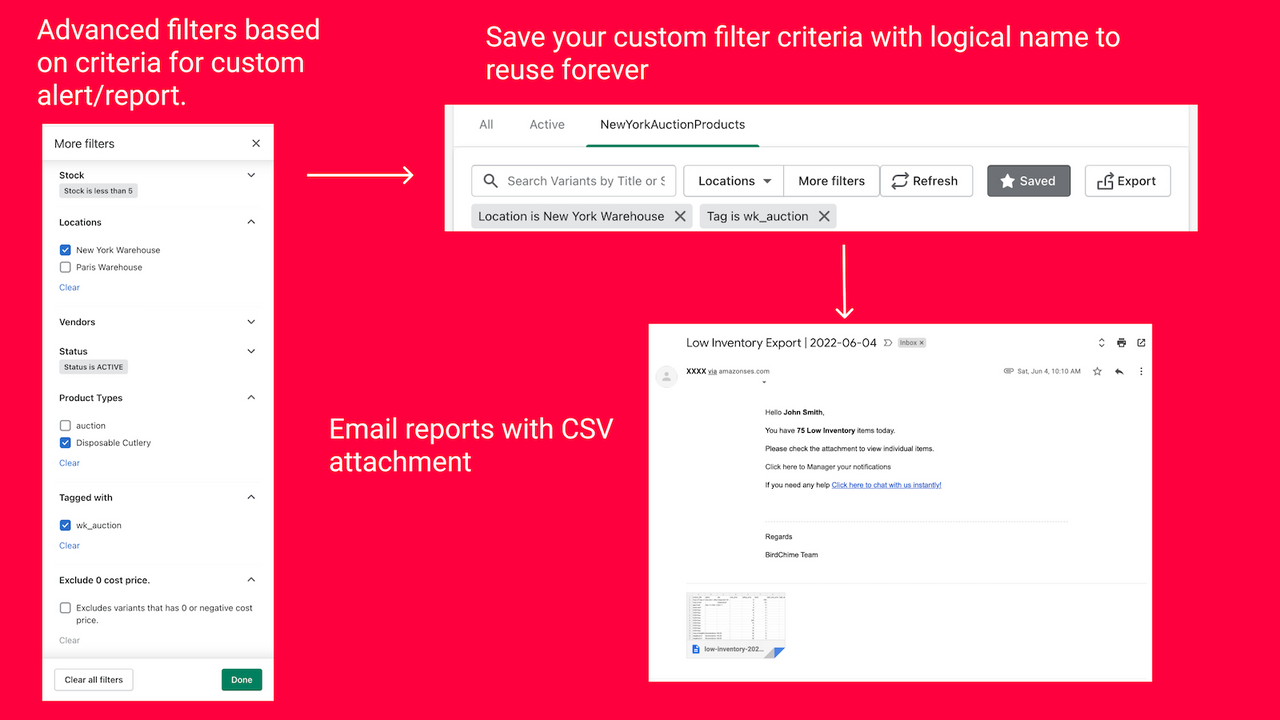The image size is (1280, 720).
Task: Reply to the BirdChime email
Action: [1118, 371]
